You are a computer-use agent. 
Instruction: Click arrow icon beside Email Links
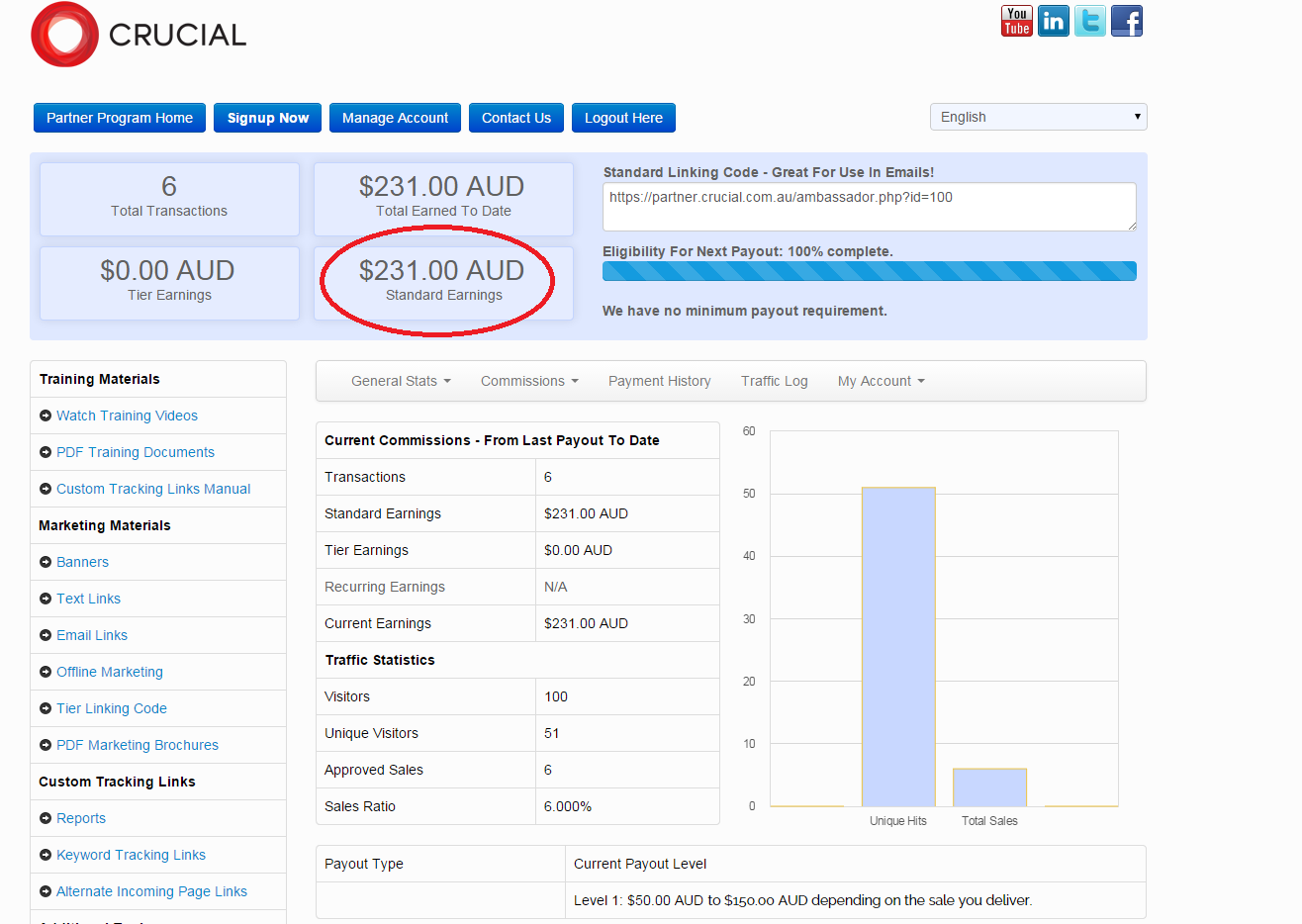pyautogui.click(x=46, y=635)
